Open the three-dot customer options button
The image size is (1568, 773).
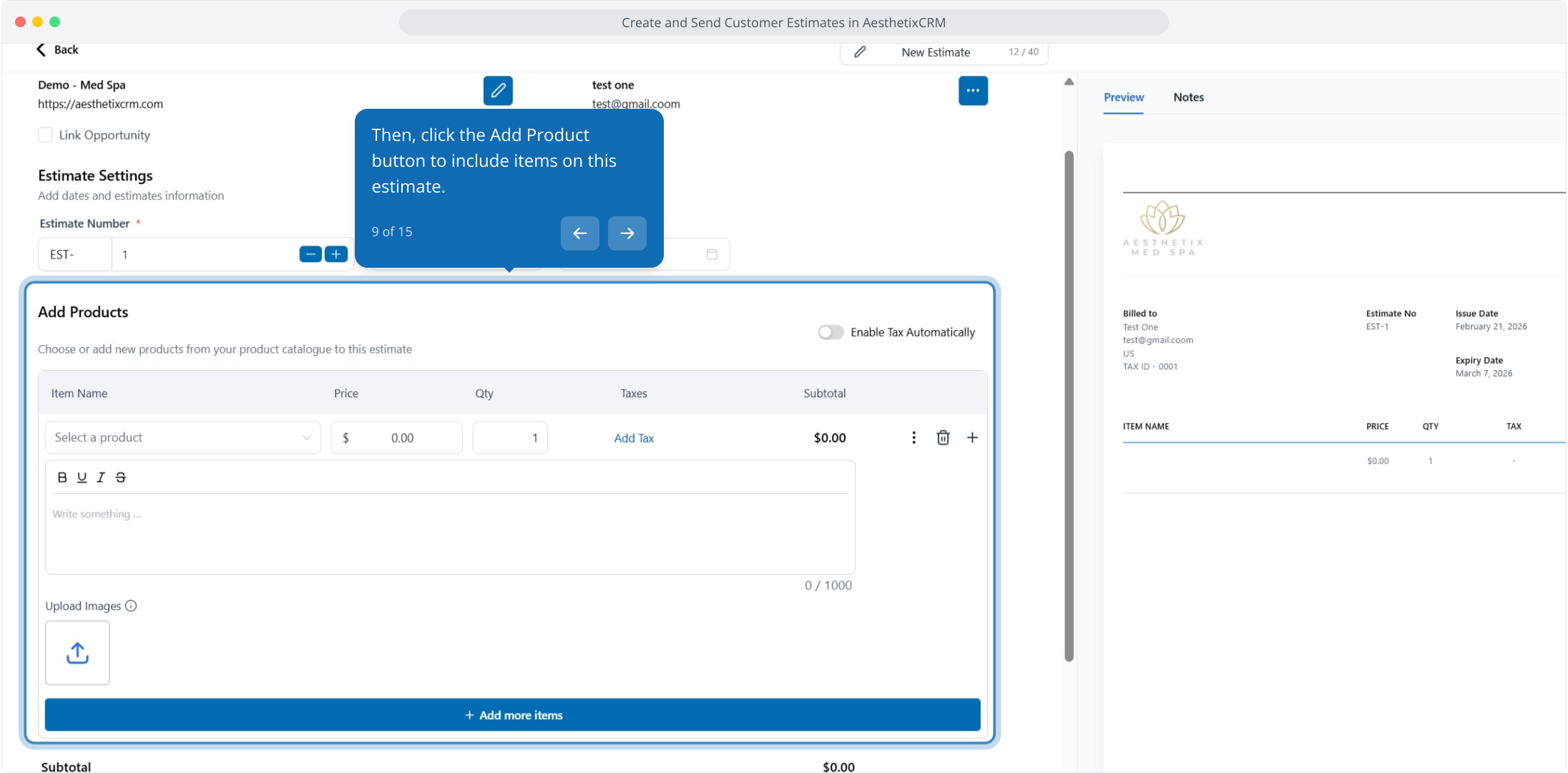pos(973,91)
